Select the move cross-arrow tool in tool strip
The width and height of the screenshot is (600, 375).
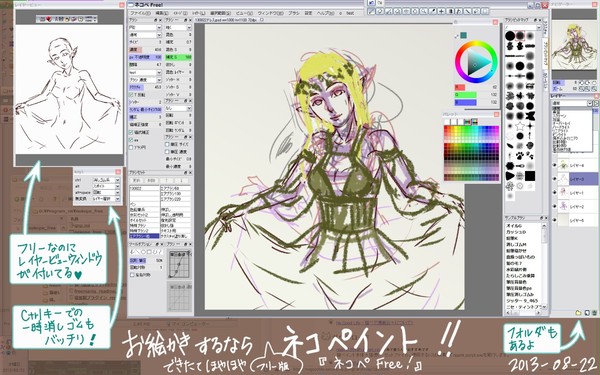(x=441, y=11)
